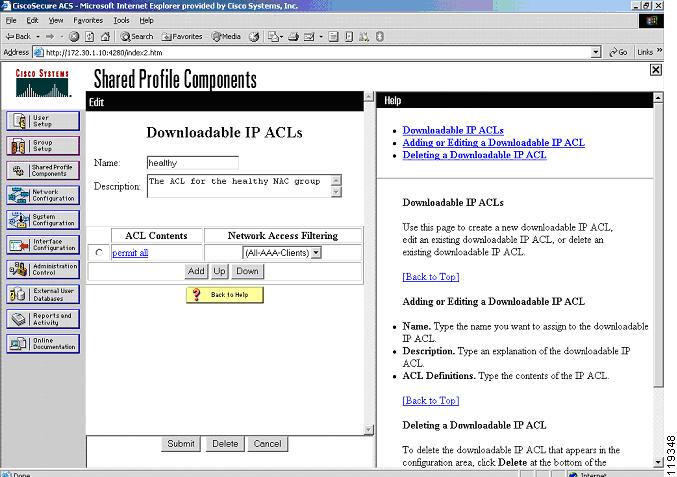Screen dimensions: 677x477
Task: Click Description box scroll up arrow
Action: [x=336, y=180]
